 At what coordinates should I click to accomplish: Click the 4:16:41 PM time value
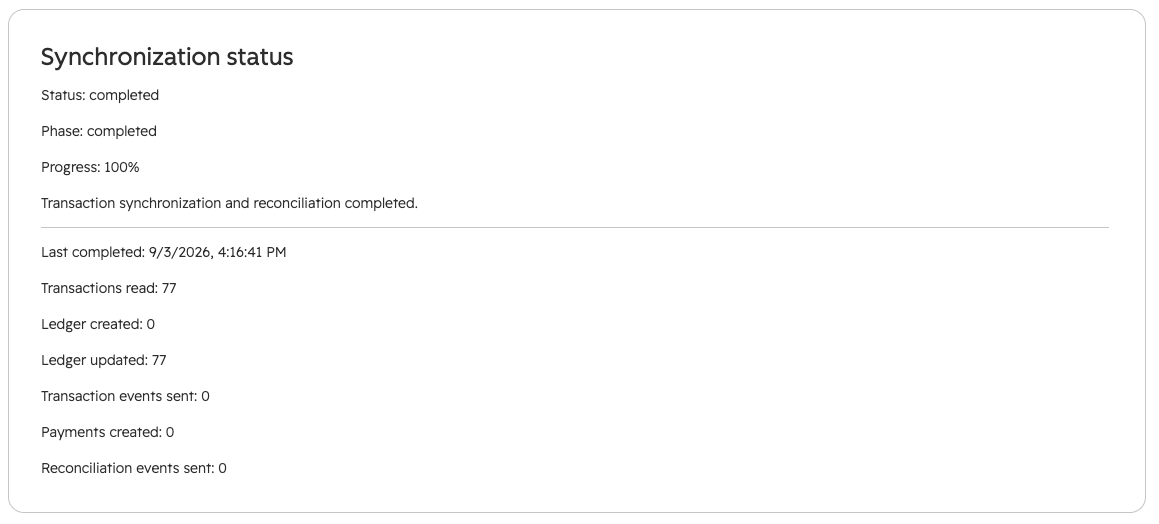(x=253, y=252)
